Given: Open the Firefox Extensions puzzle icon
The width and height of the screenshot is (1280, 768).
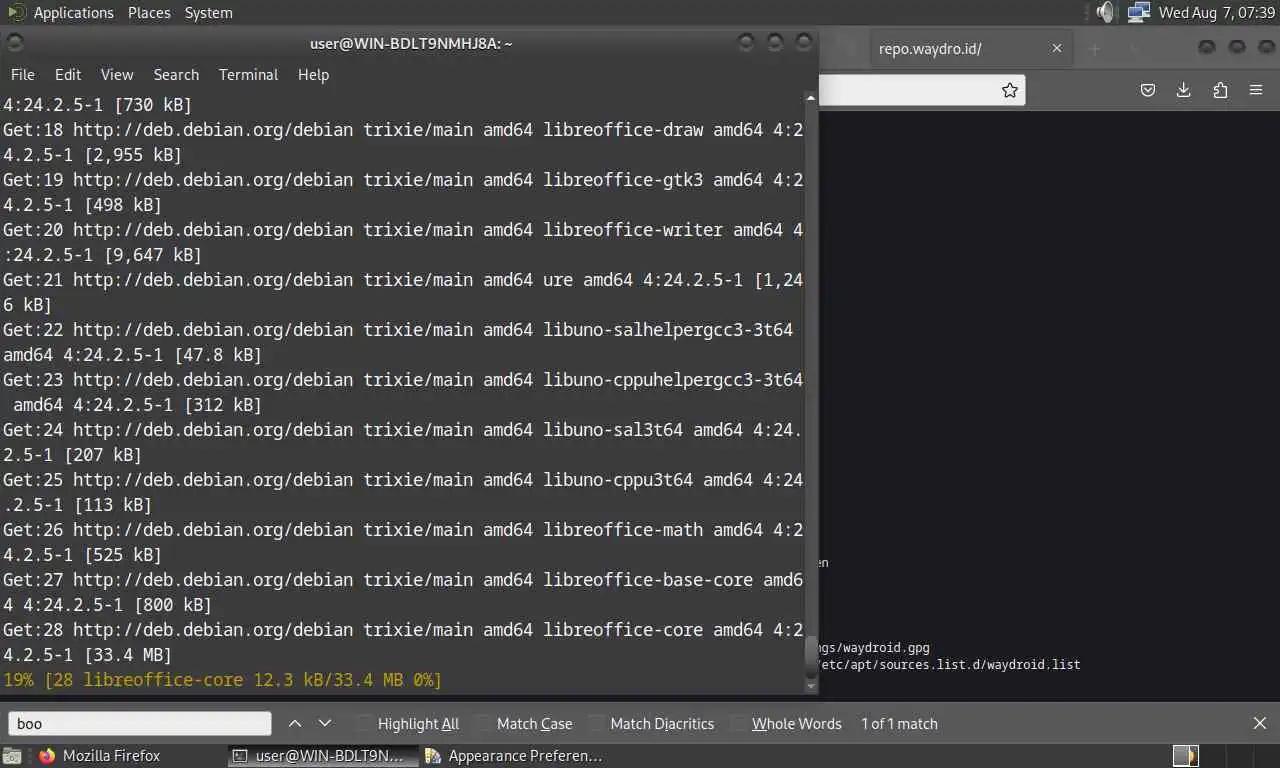Looking at the screenshot, I should pyautogui.click(x=1220, y=90).
